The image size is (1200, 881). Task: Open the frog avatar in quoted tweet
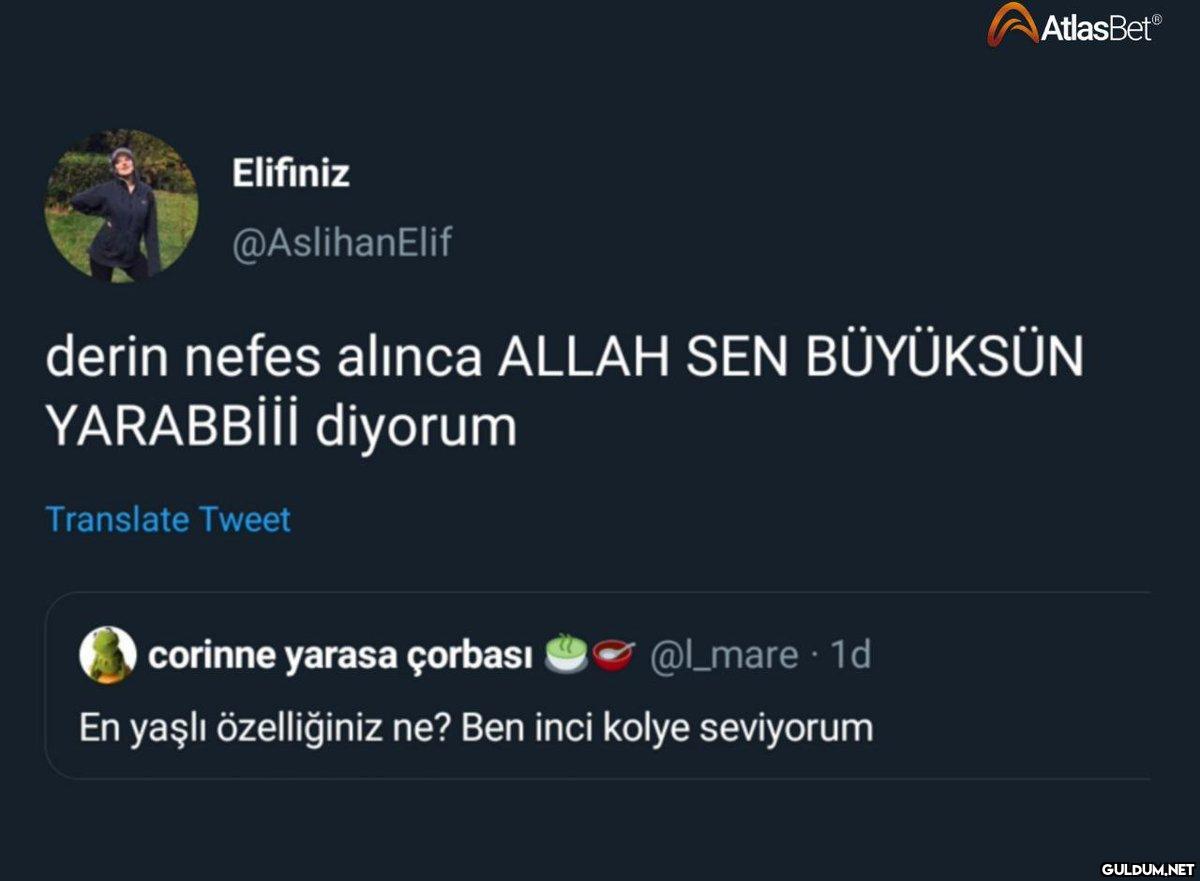(x=108, y=655)
